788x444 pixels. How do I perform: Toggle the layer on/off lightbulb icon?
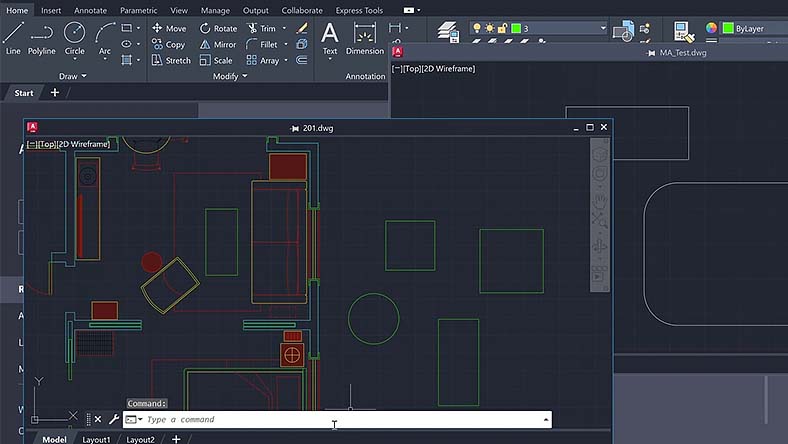click(x=477, y=29)
